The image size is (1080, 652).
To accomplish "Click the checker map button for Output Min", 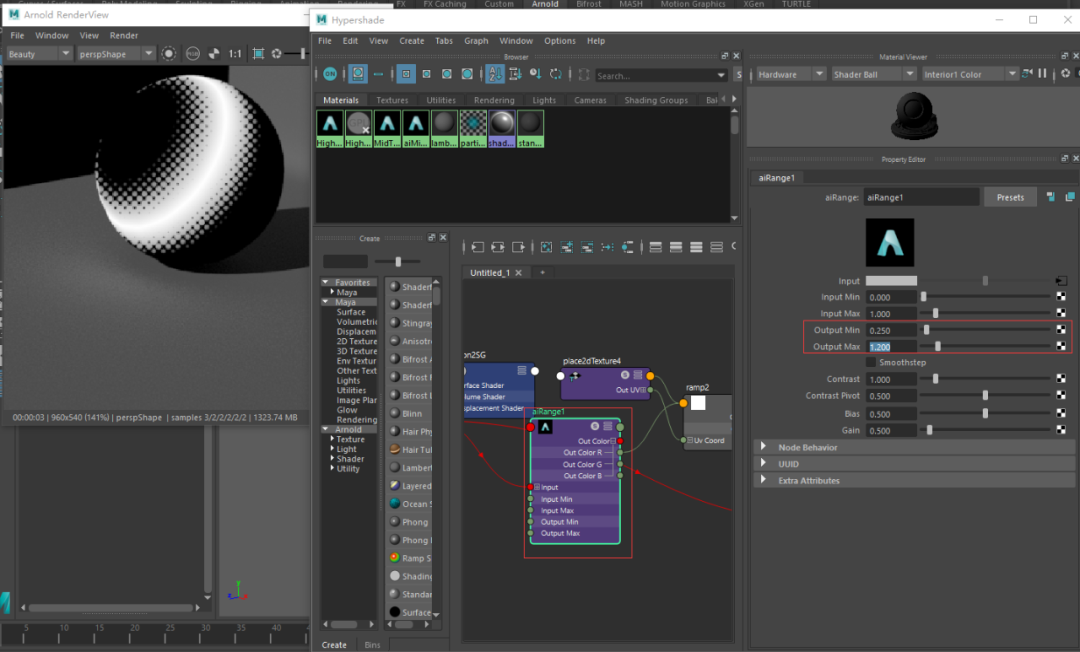I will pyautogui.click(x=1061, y=330).
